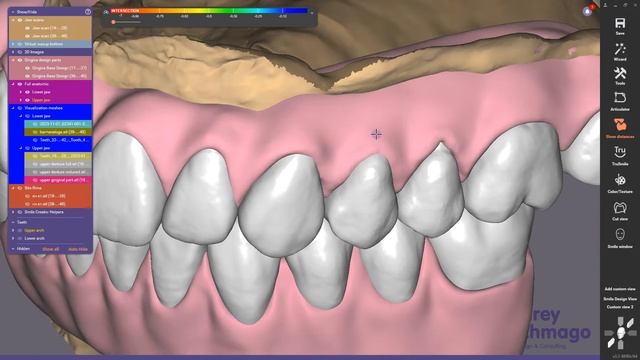
Task: Open the Wizard tool
Action: [x=620, y=49]
